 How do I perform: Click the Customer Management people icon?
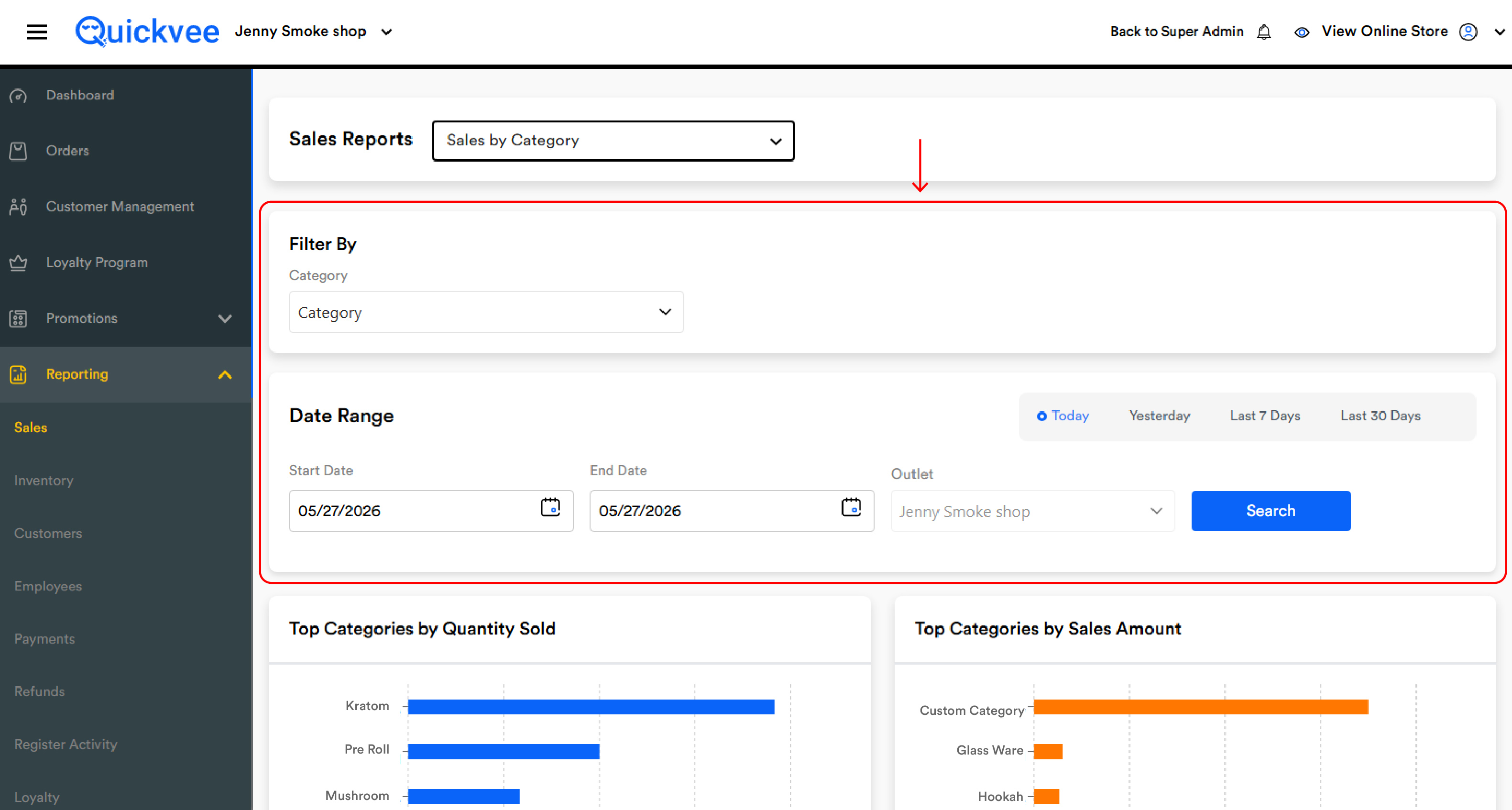(18, 207)
